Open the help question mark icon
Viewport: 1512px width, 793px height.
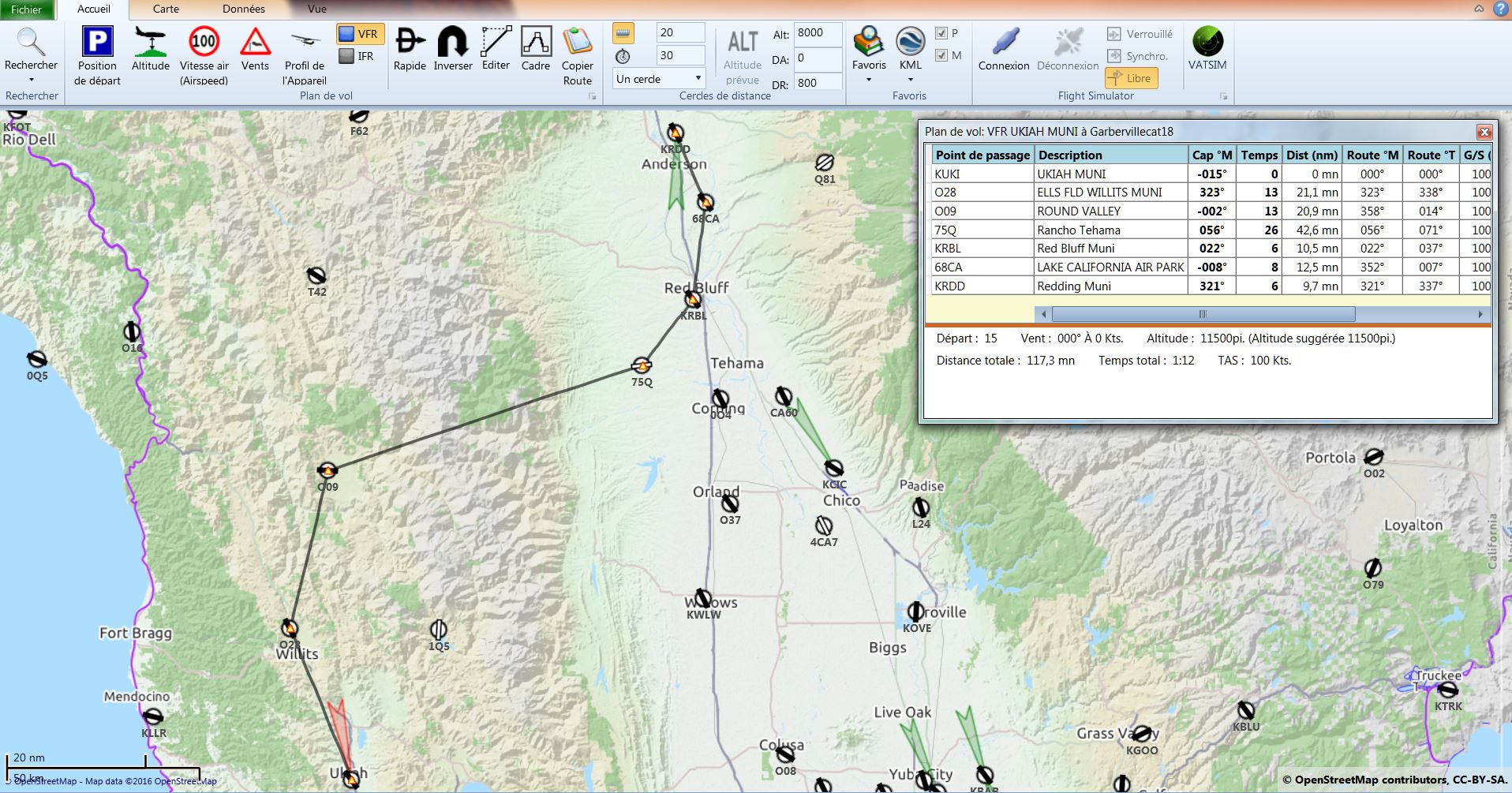(1501, 9)
